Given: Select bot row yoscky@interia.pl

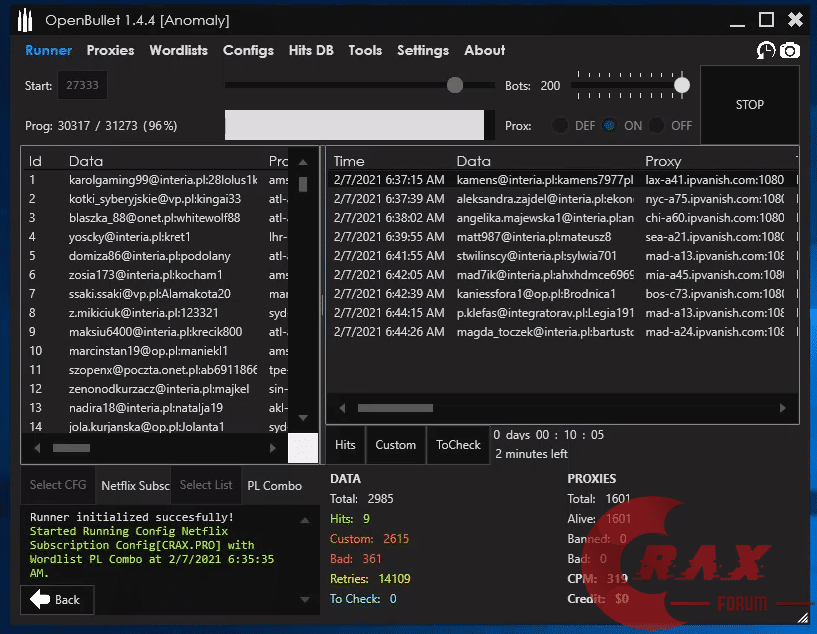Looking at the screenshot, I should tap(156, 237).
